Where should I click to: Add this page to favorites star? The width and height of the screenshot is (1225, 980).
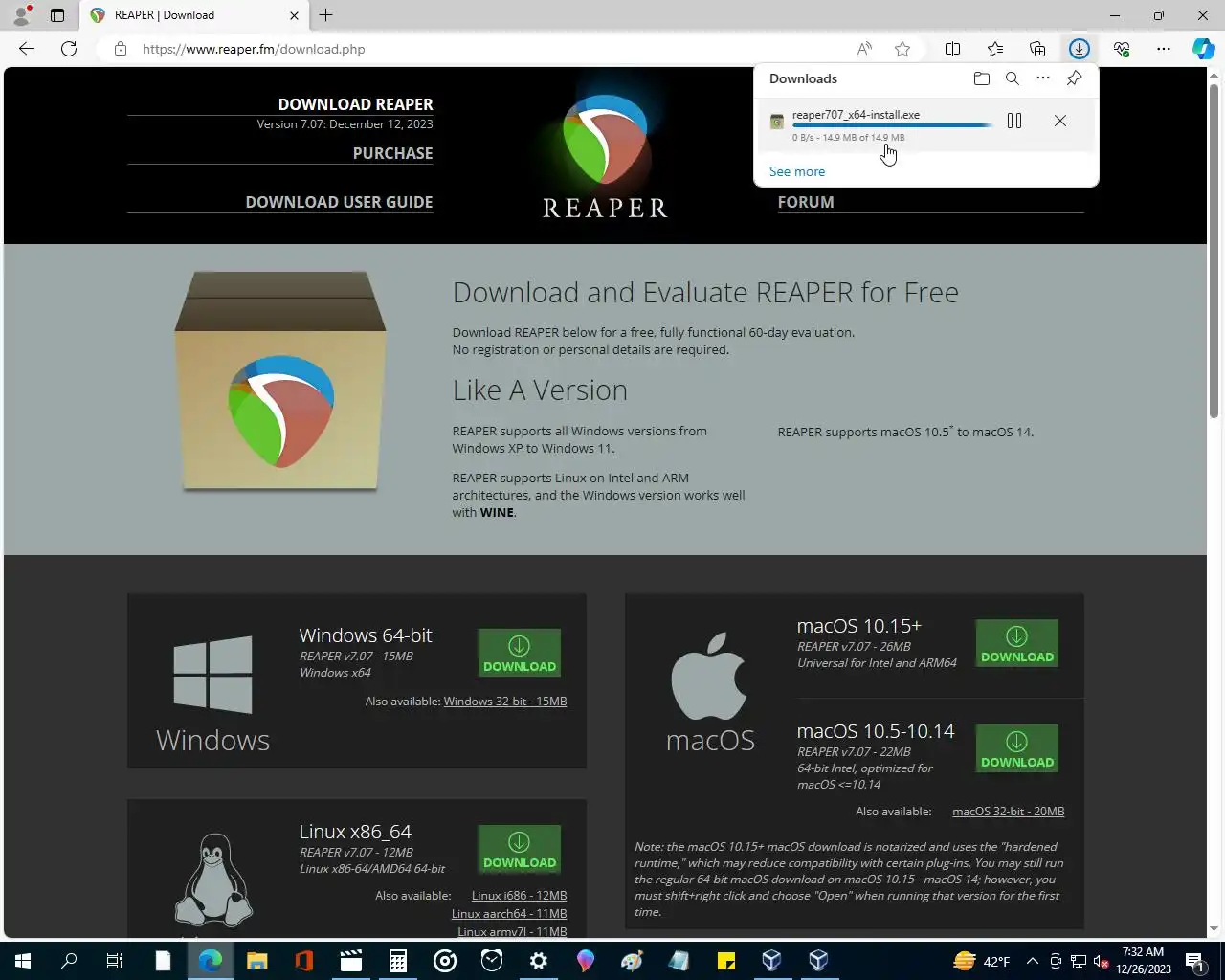902,49
